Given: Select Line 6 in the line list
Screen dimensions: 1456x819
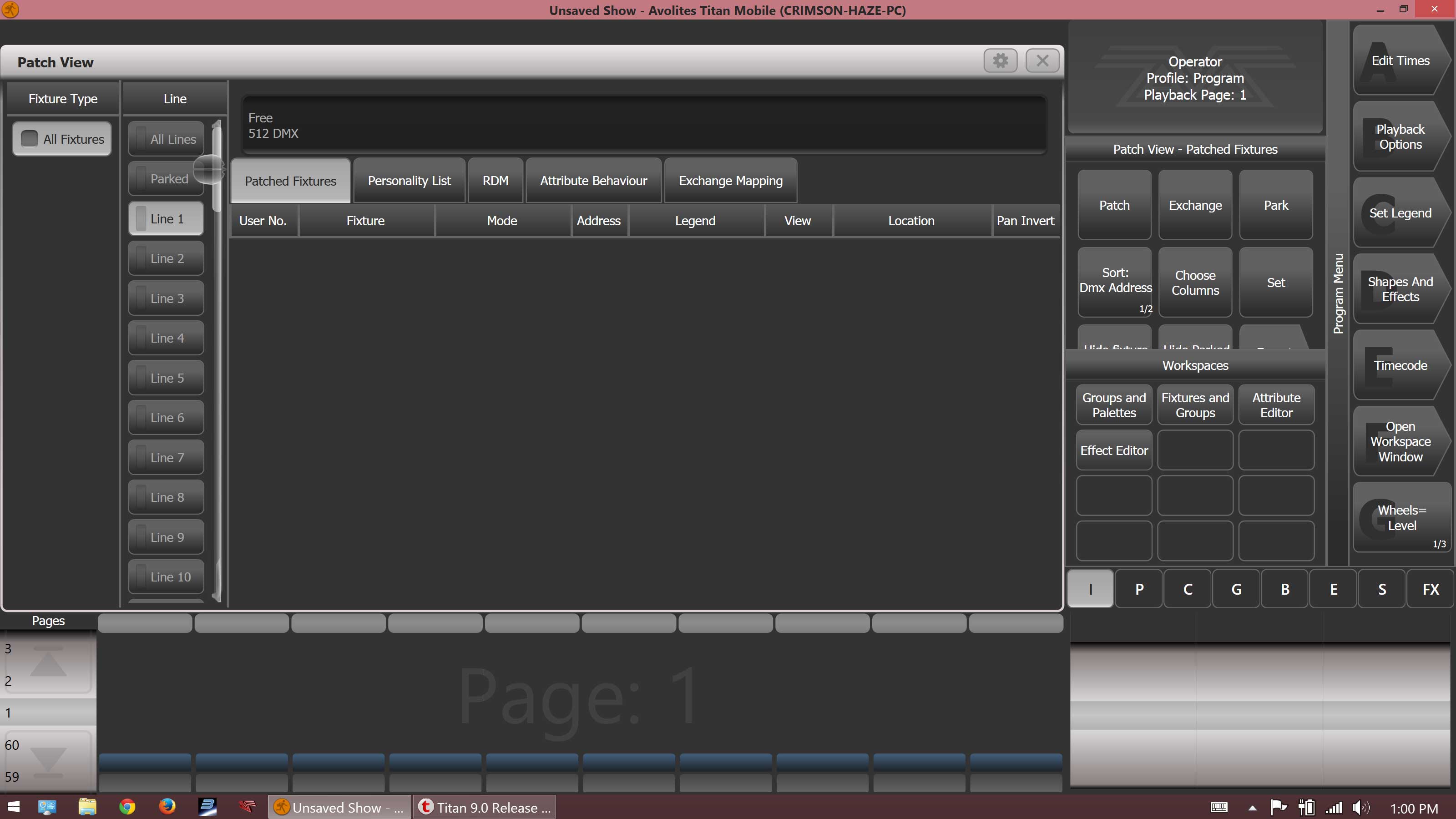Looking at the screenshot, I should [x=166, y=418].
